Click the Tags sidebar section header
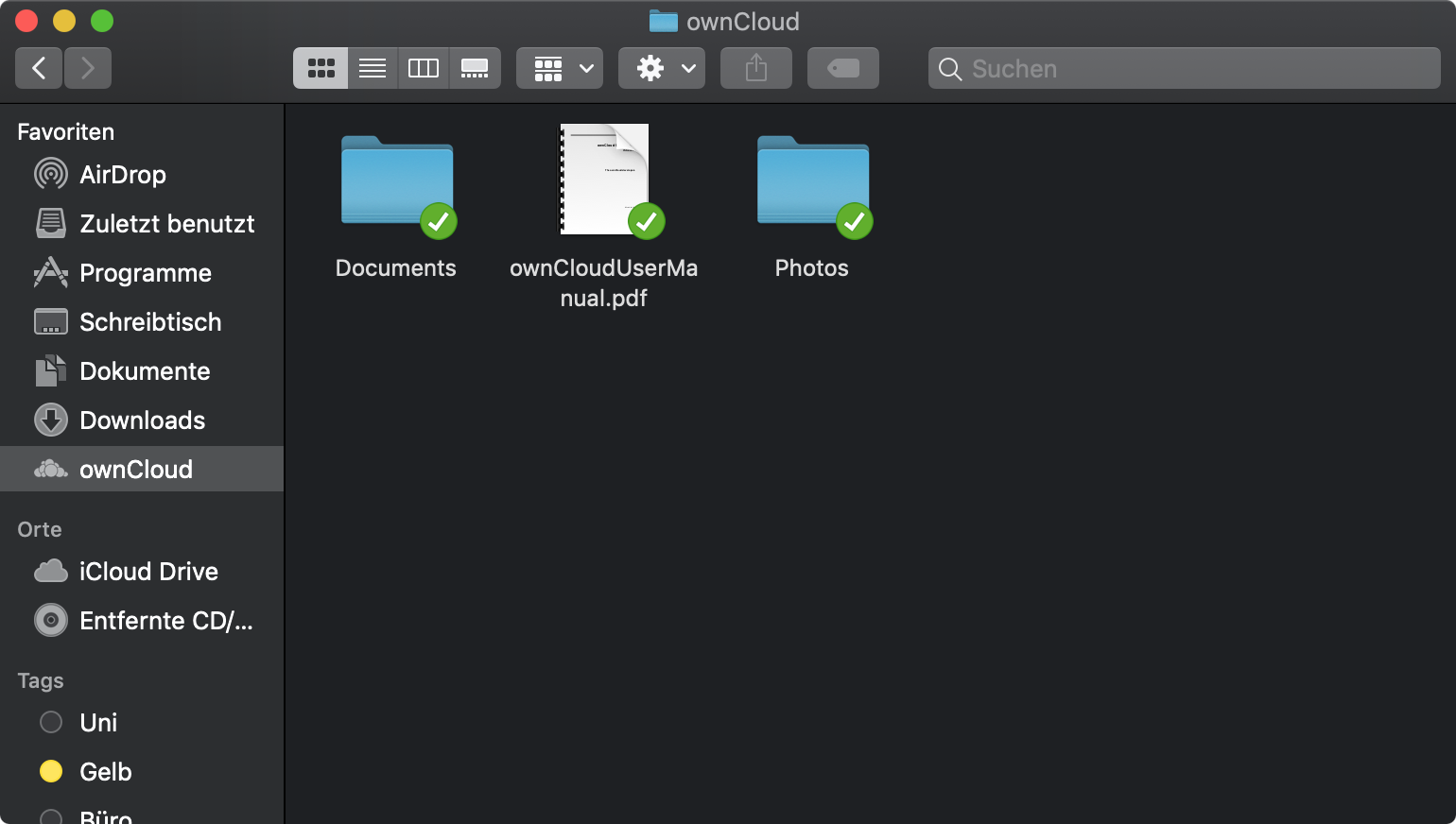This screenshot has height=824, width=1456. pyautogui.click(x=41, y=680)
